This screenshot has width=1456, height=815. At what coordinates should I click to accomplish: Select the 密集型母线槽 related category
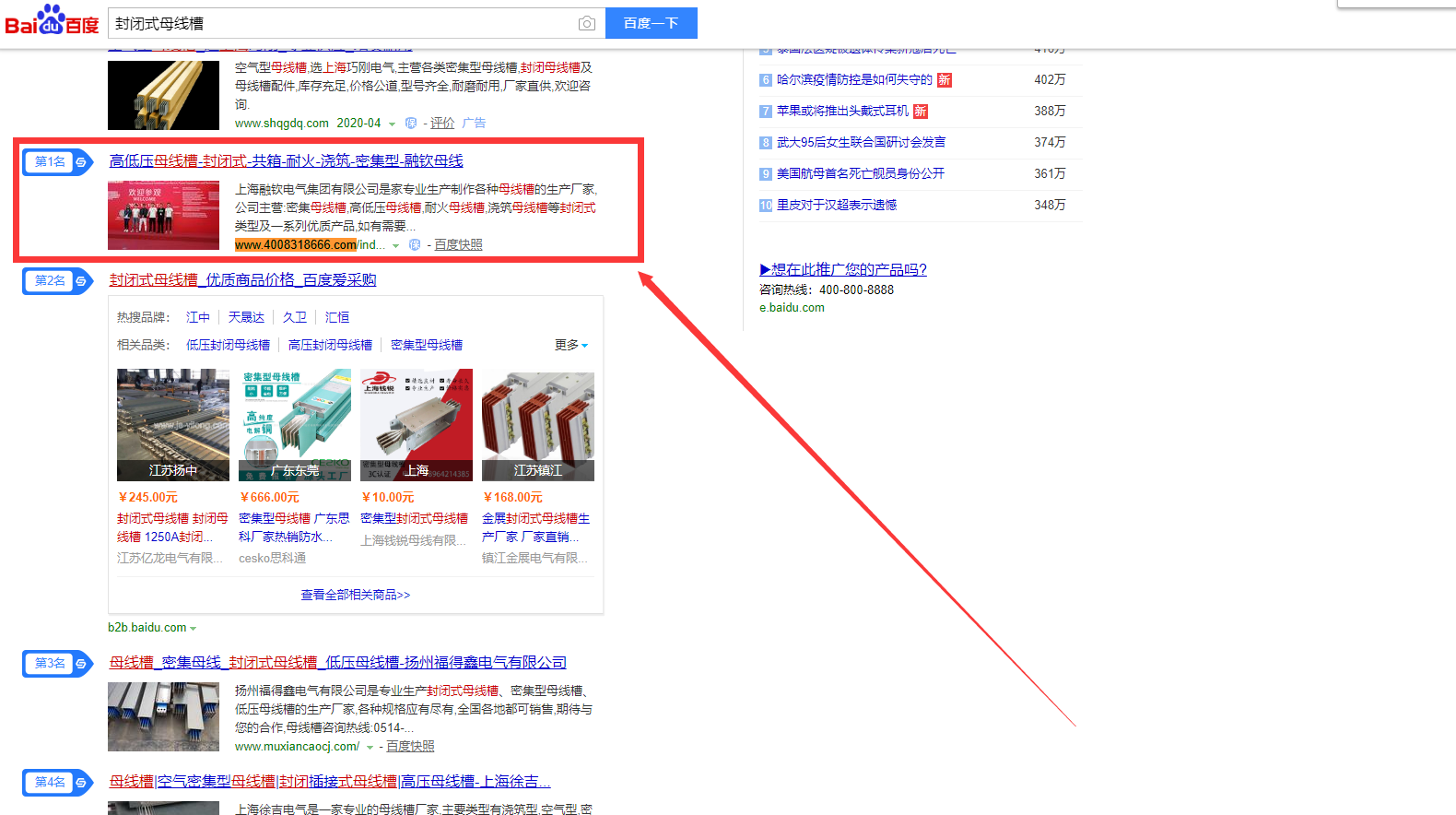click(x=427, y=345)
